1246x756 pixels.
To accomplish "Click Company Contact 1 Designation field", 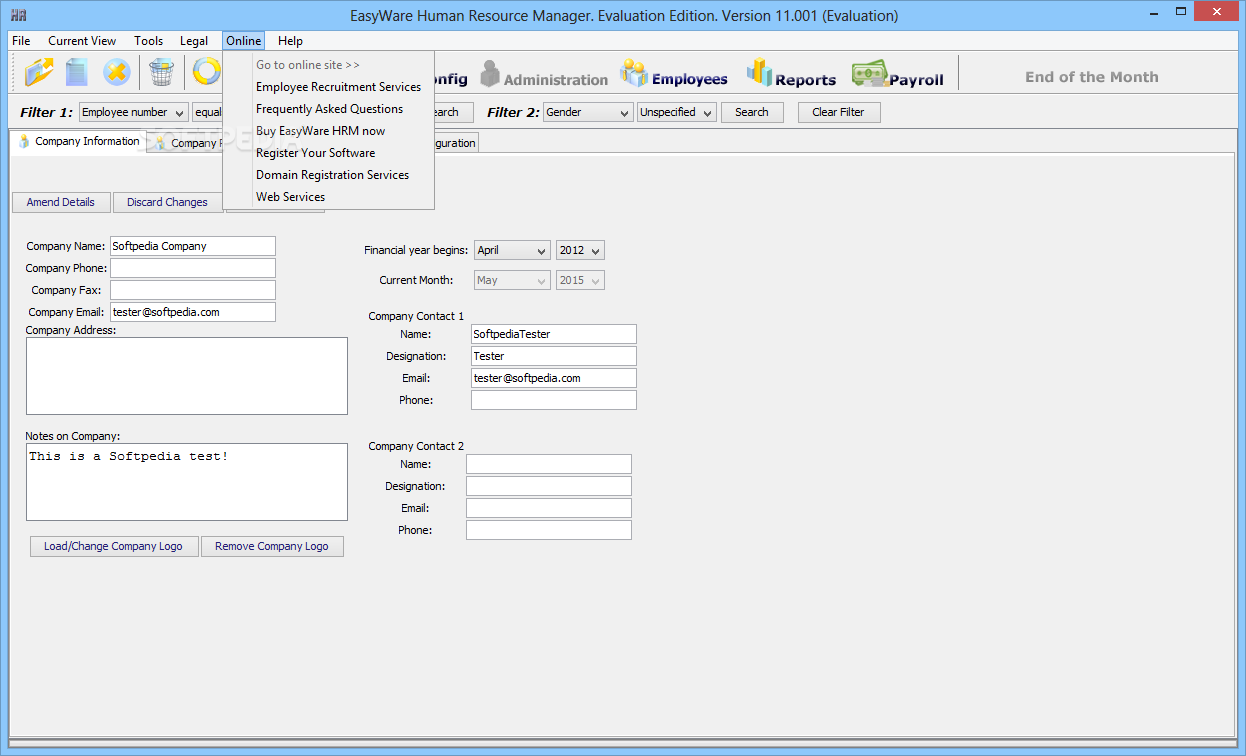I will click(x=554, y=356).
